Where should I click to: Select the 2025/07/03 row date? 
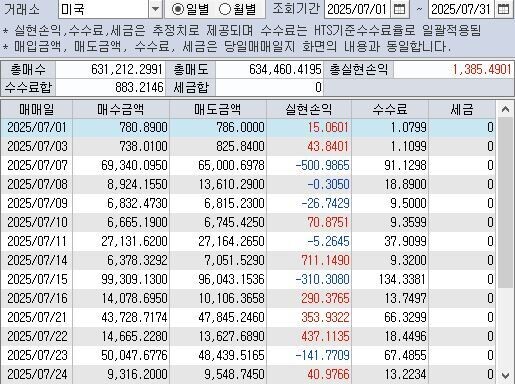(37, 146)
